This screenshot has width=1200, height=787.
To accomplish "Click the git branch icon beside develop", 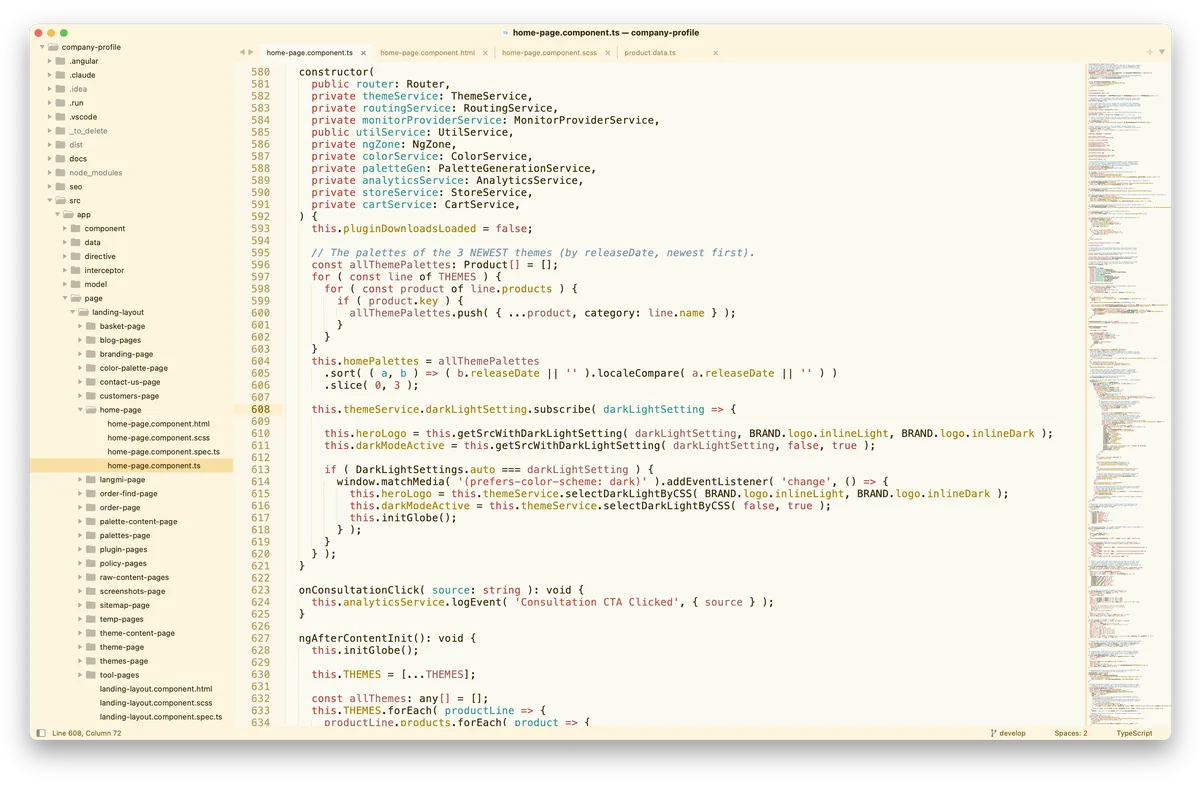I will [x=993, y=733].
